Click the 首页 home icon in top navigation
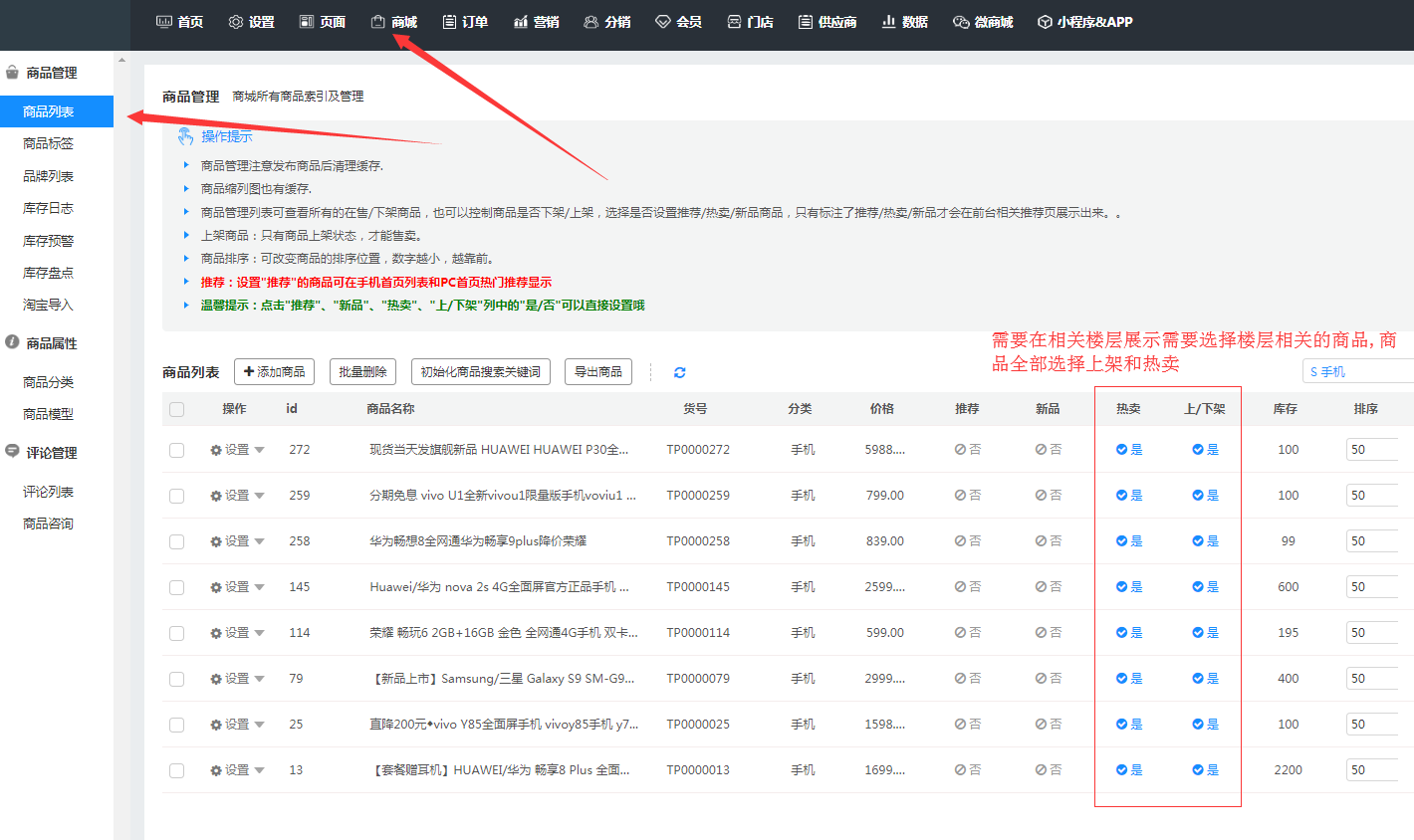1414x840 pixels. click(164, 22)
